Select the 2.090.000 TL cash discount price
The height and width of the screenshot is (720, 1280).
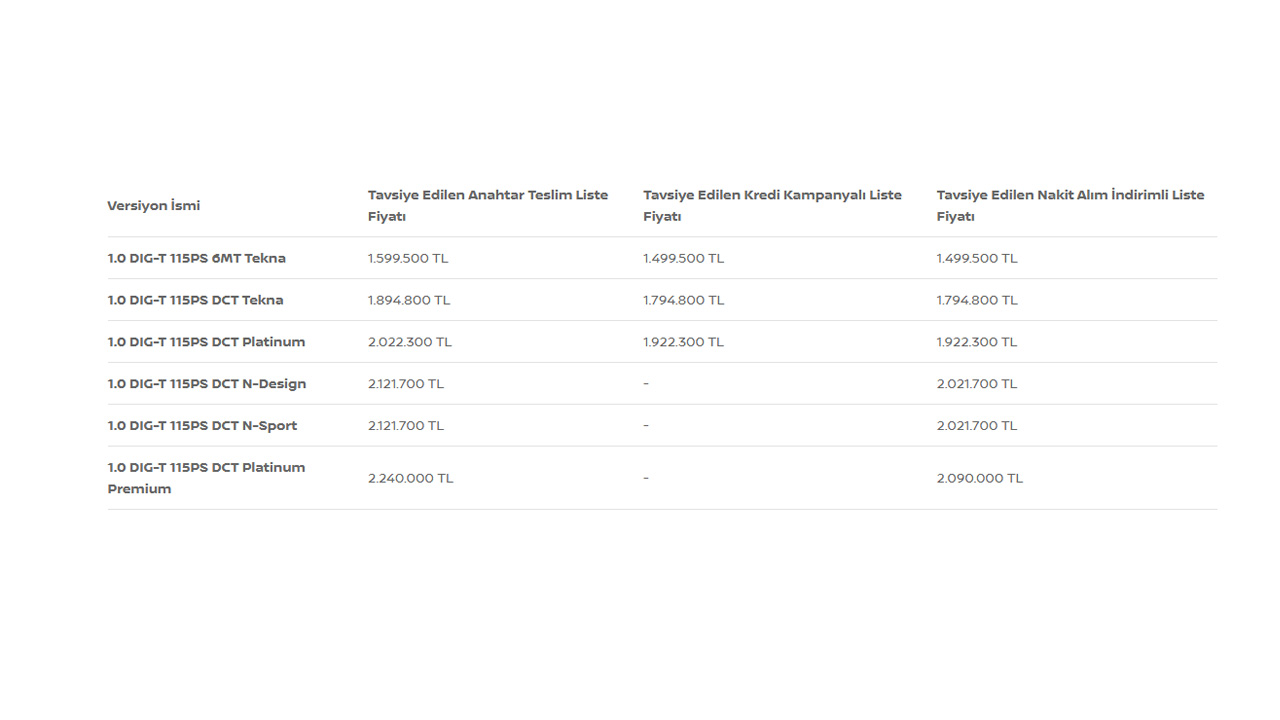[x=980, y=478]
